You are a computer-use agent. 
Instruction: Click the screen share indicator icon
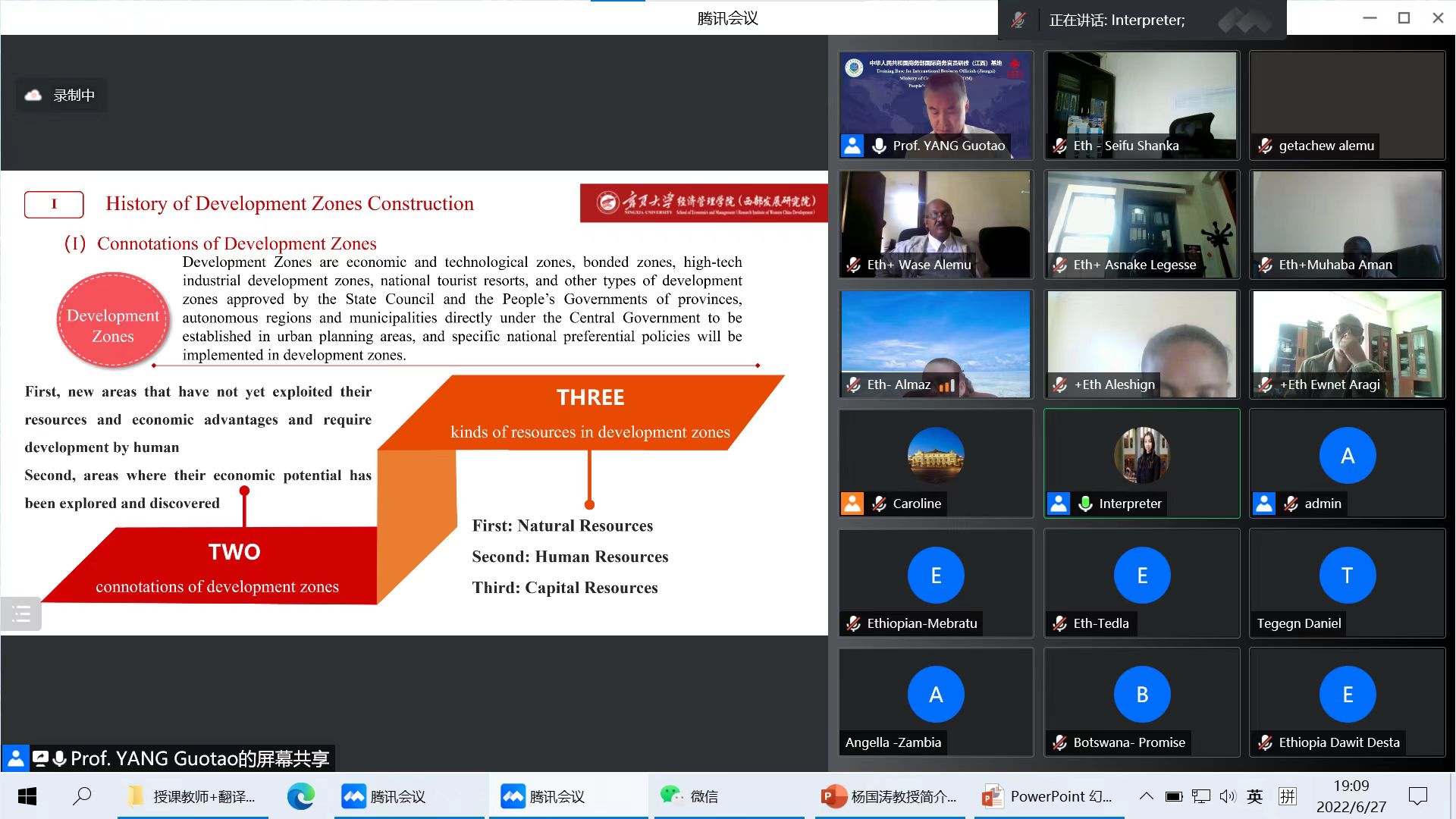tap(41, 758)
